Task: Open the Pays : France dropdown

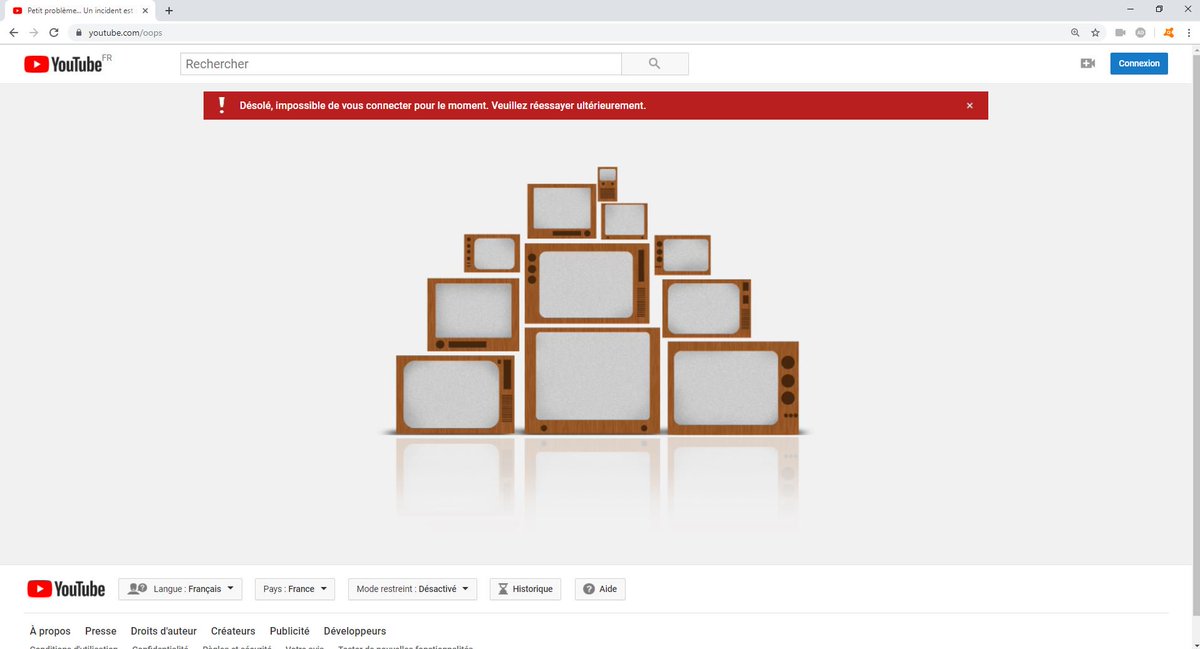Action: 294,589
